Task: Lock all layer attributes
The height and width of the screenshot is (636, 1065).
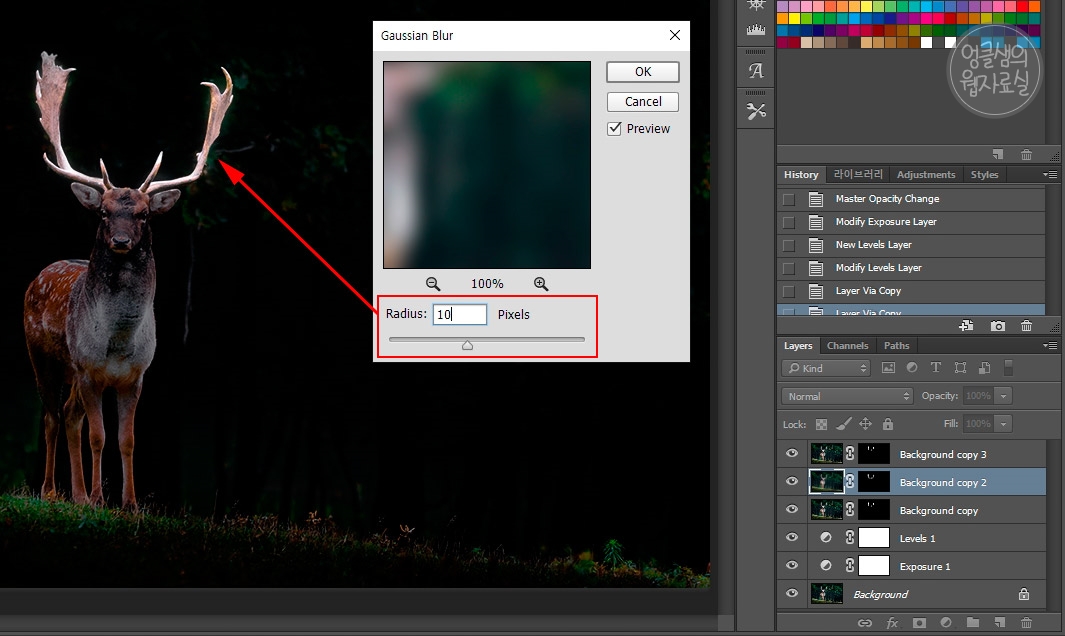Action: (x=888, y=424)
